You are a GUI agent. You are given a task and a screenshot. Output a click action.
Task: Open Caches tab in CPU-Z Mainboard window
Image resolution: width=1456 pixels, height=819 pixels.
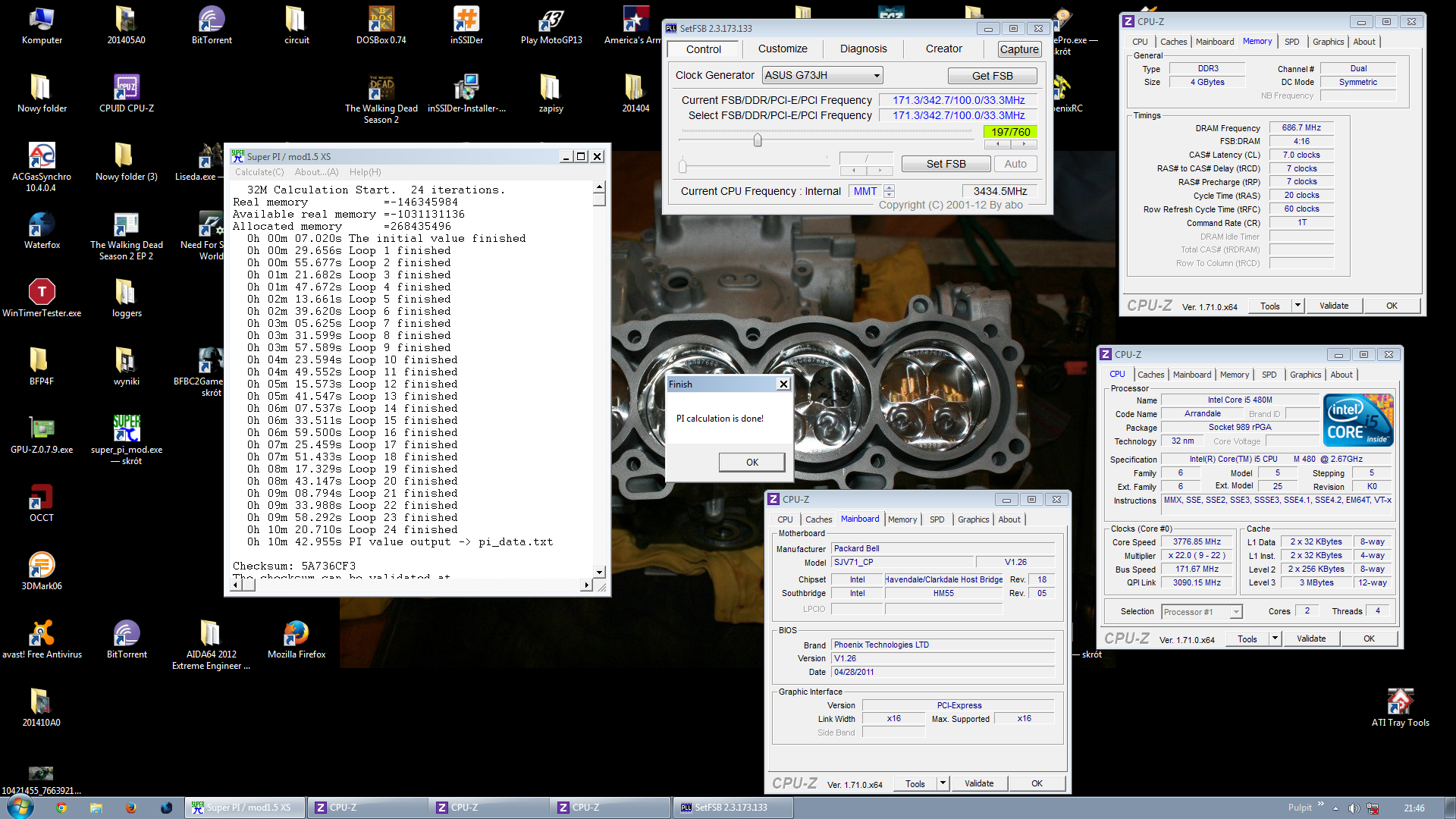point(818,519)
